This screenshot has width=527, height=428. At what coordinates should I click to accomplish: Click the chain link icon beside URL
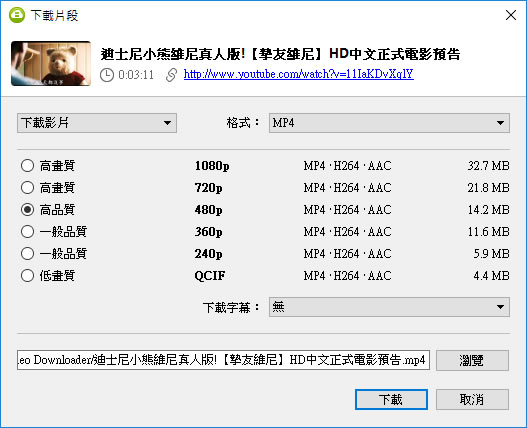coord(171,75)
